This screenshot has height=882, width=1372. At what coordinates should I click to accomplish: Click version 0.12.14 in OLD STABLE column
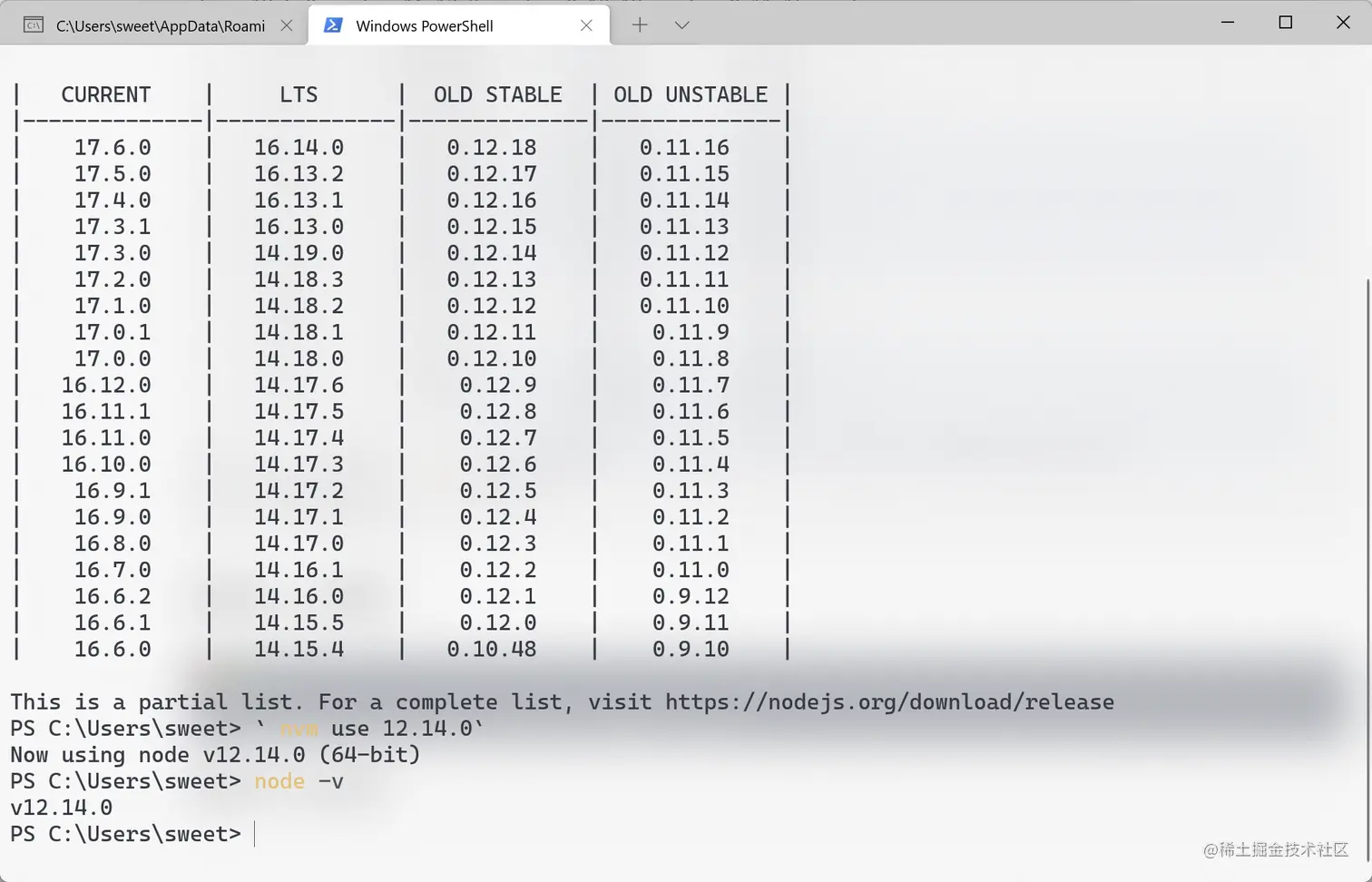[x=492, y=252]
